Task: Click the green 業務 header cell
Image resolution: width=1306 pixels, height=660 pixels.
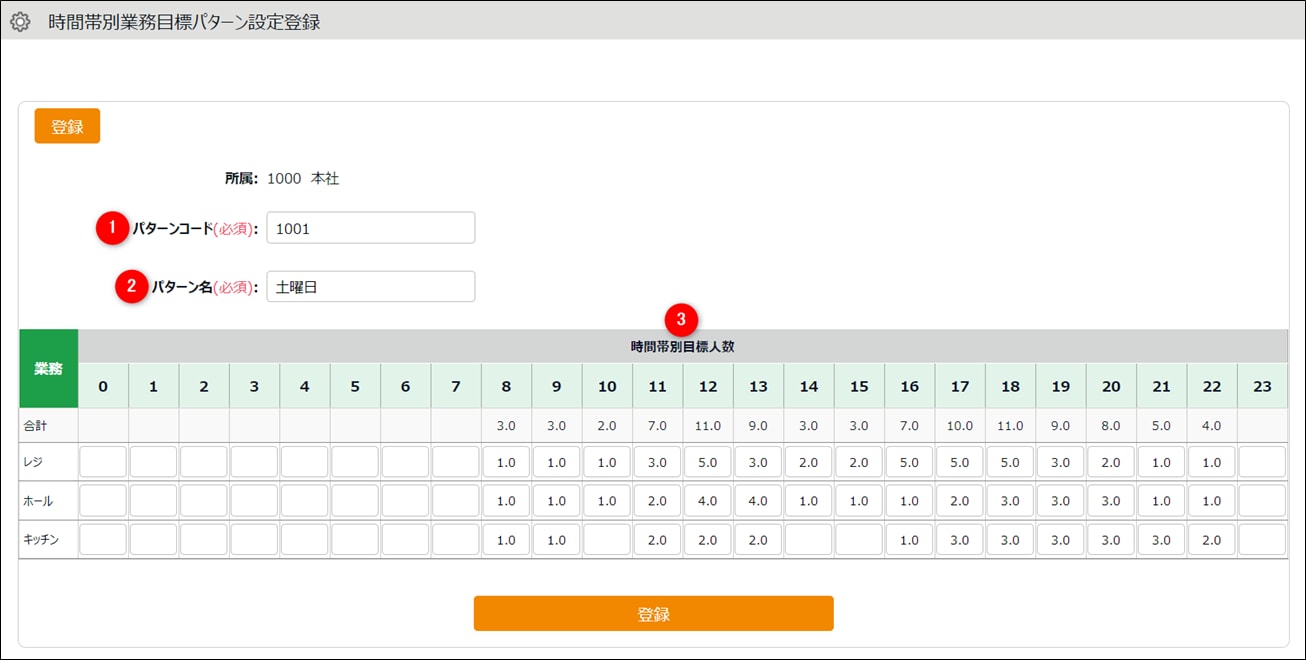Action: (48, 368)
